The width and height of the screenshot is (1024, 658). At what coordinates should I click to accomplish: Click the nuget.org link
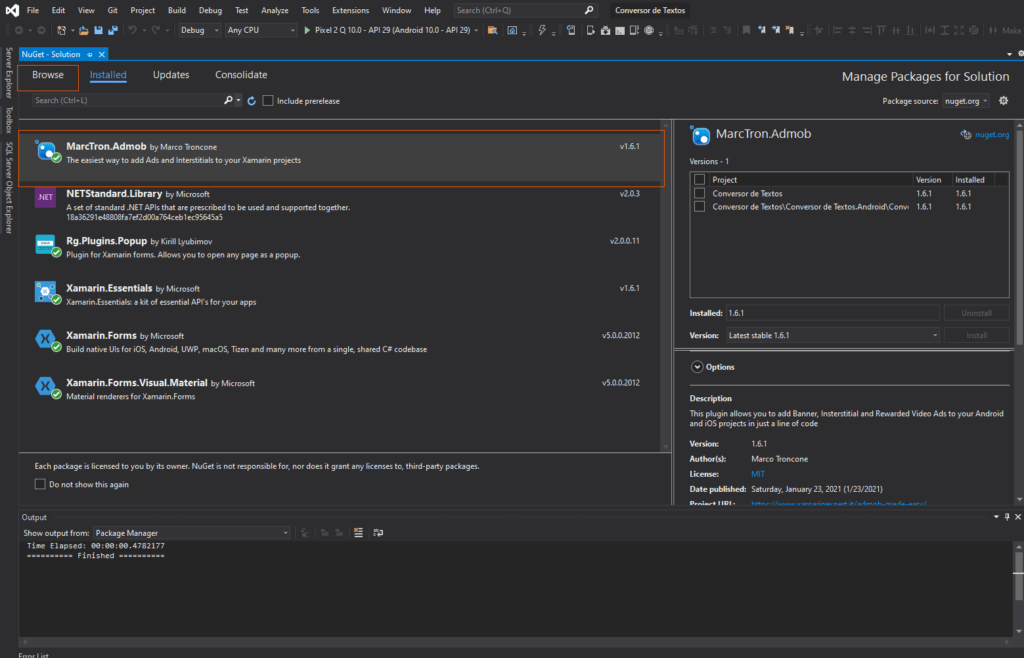point(991,135)
